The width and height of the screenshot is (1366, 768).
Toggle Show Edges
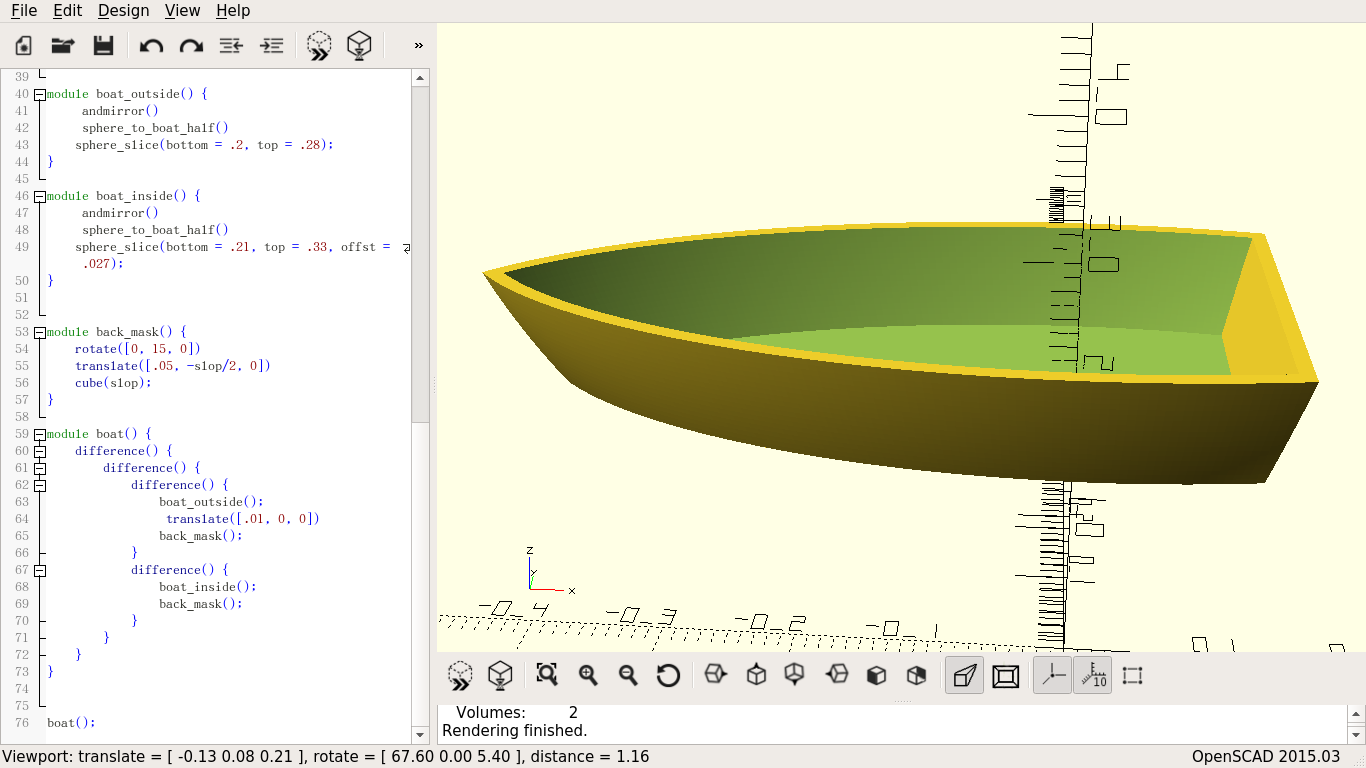(x=1132, y=675)
